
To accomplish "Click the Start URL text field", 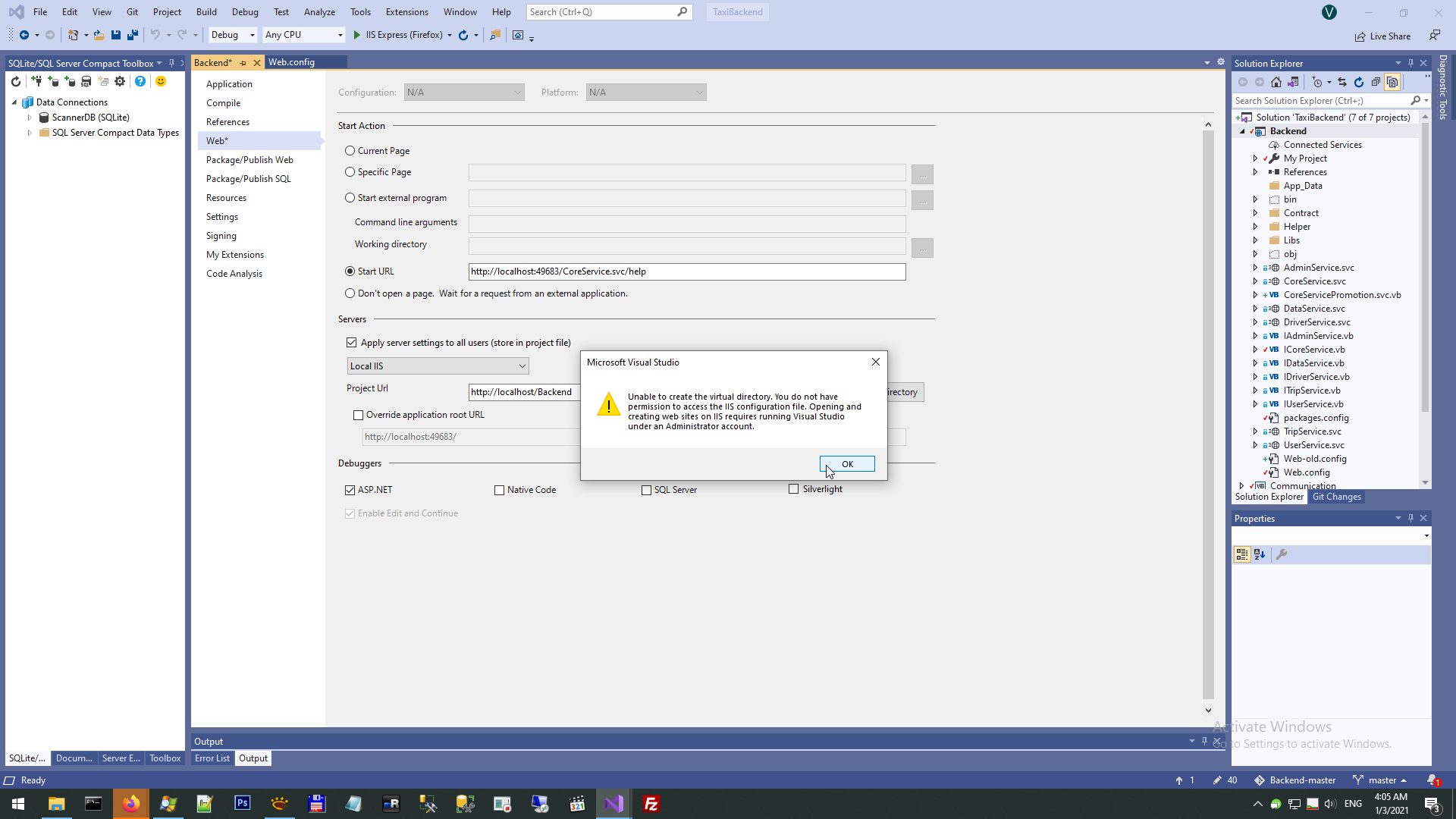I will coord(686,271).
